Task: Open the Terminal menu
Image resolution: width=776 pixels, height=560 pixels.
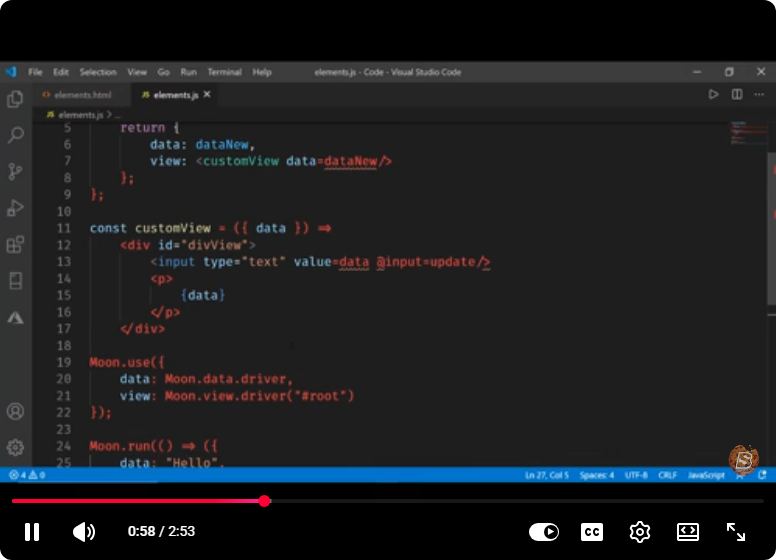Action: click(225, 72)
